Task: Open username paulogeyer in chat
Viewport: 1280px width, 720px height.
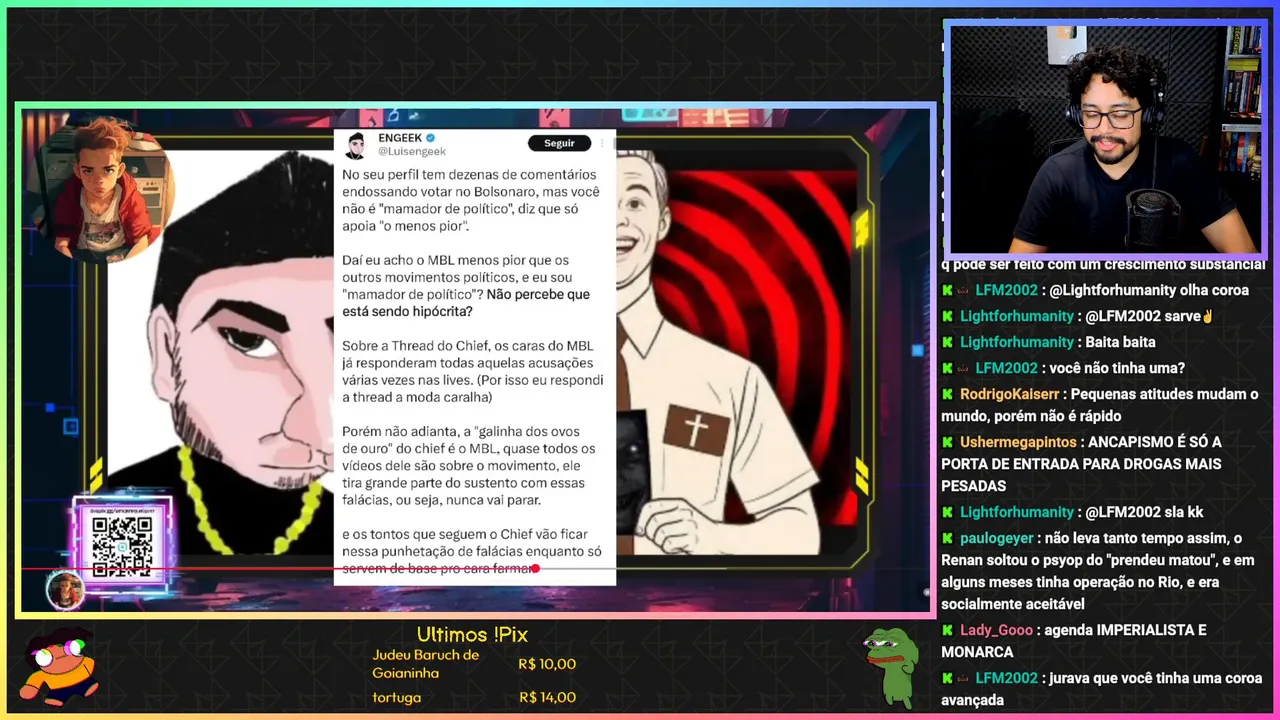Action: 997,538
